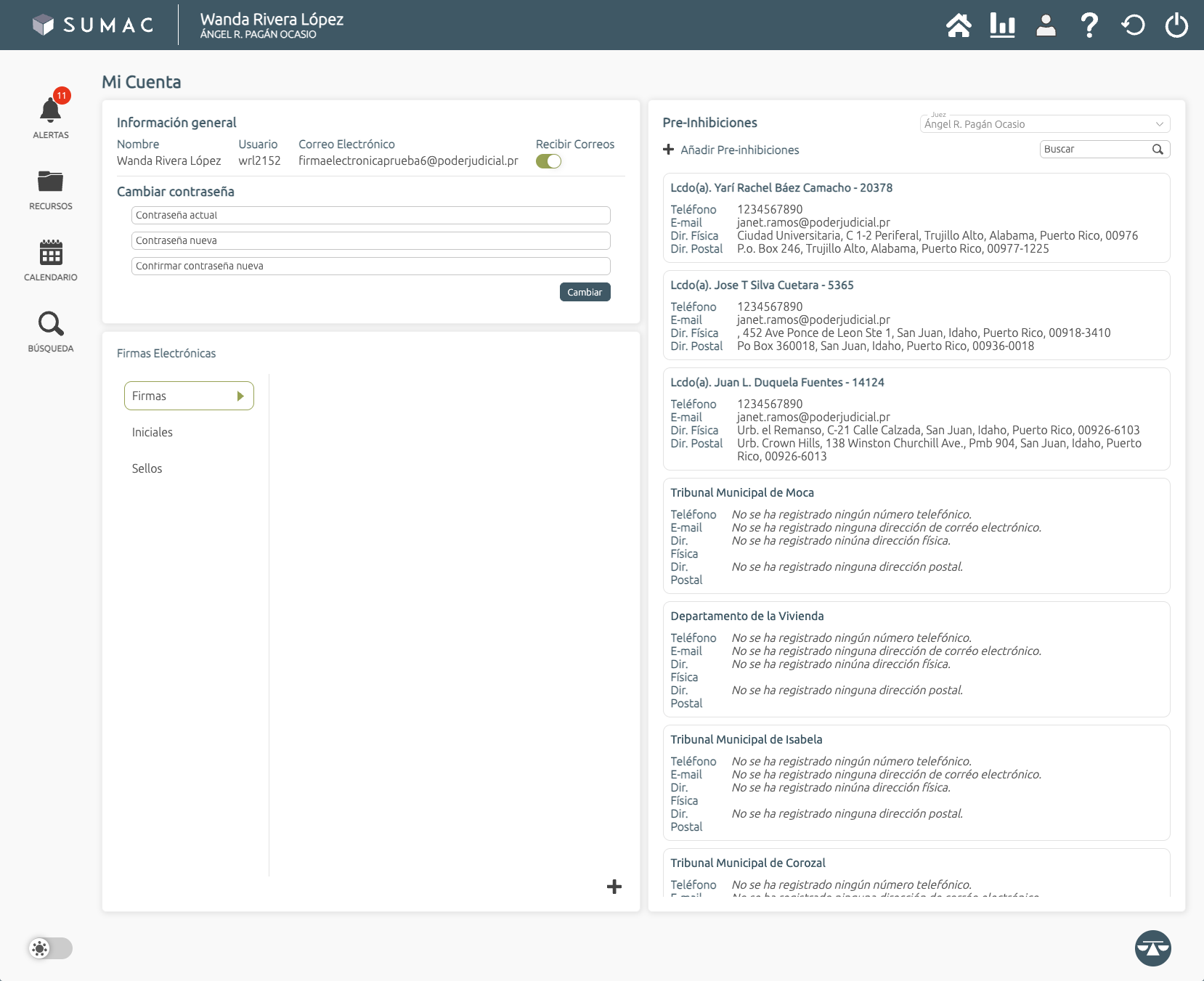Switch to the Iniciales tab

(x=152, y=432)
